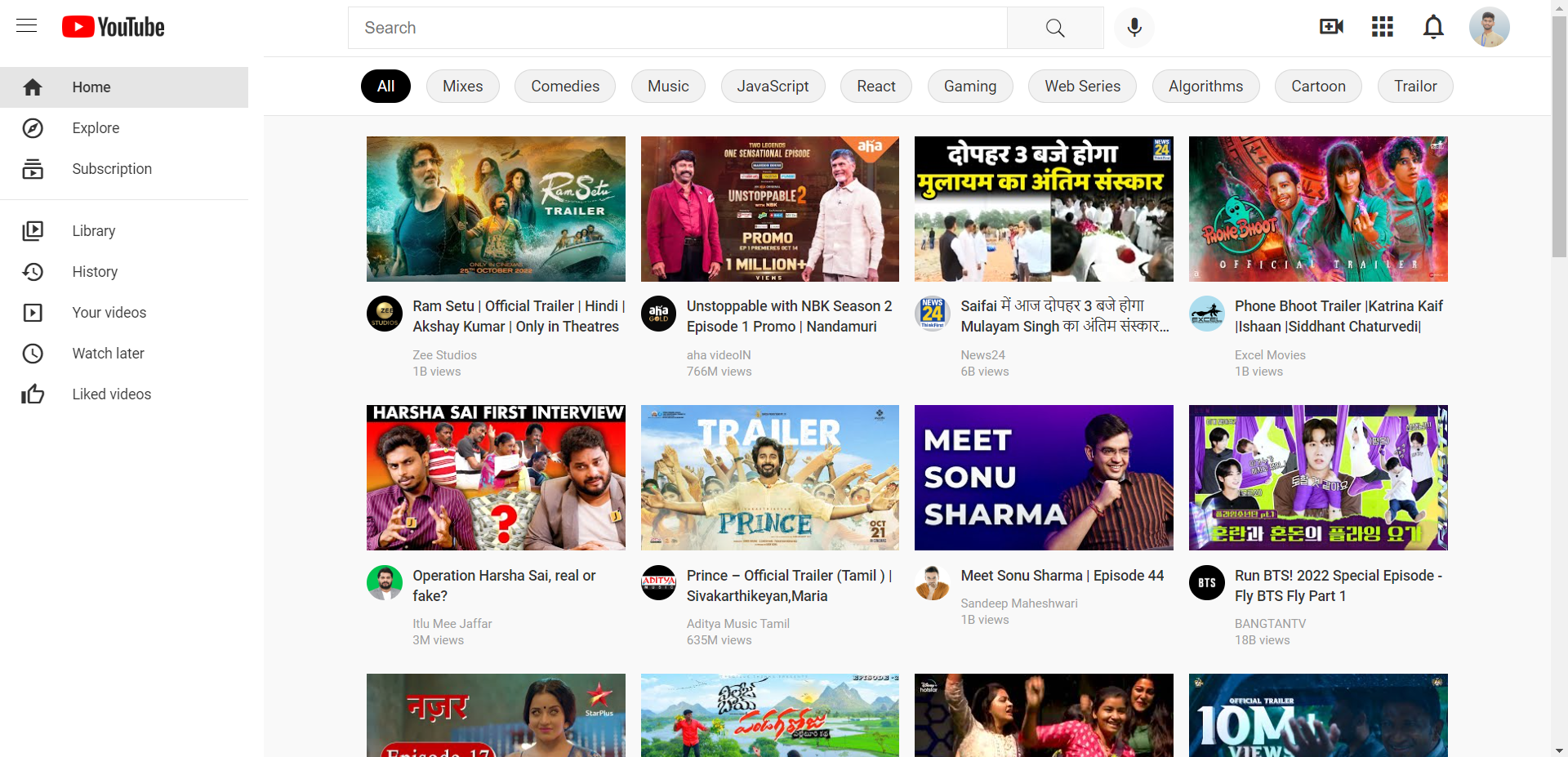Switch to the JavaScript category
The width and height of the screenshot is (1568, 757).
tap(773, 86)
